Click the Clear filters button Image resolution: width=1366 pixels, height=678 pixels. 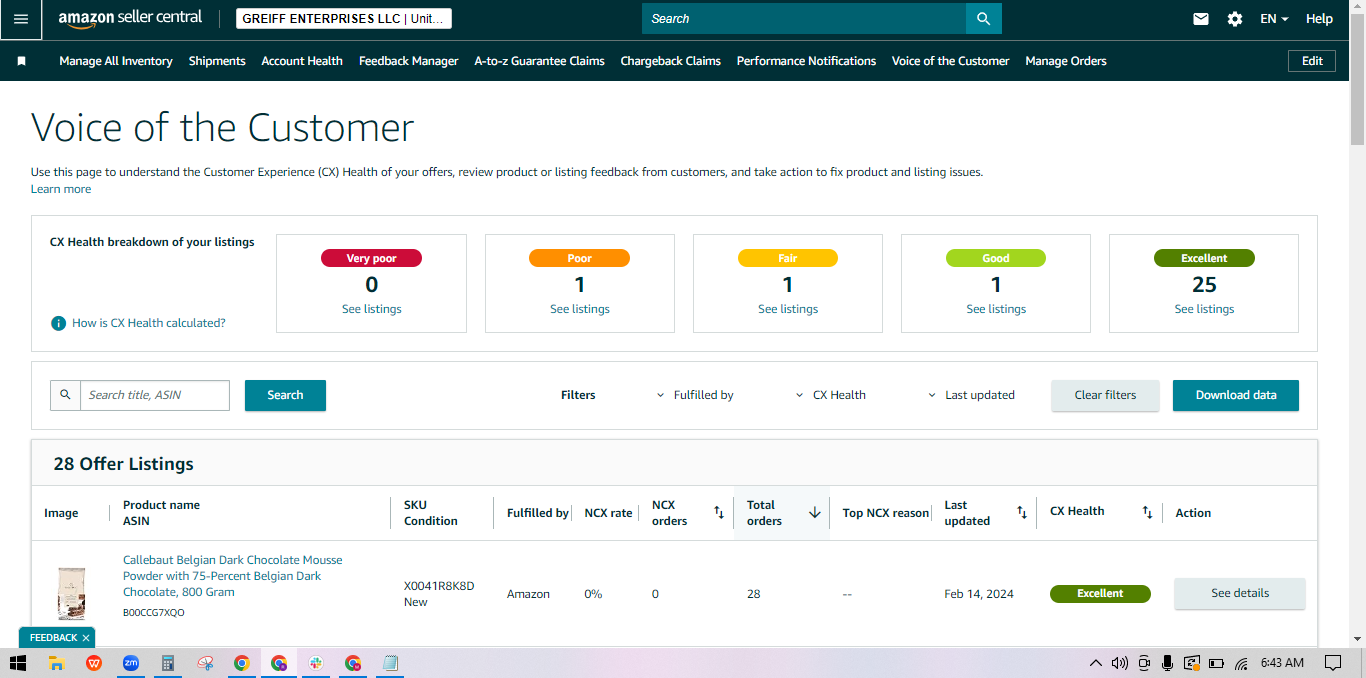pos(1105,395)
